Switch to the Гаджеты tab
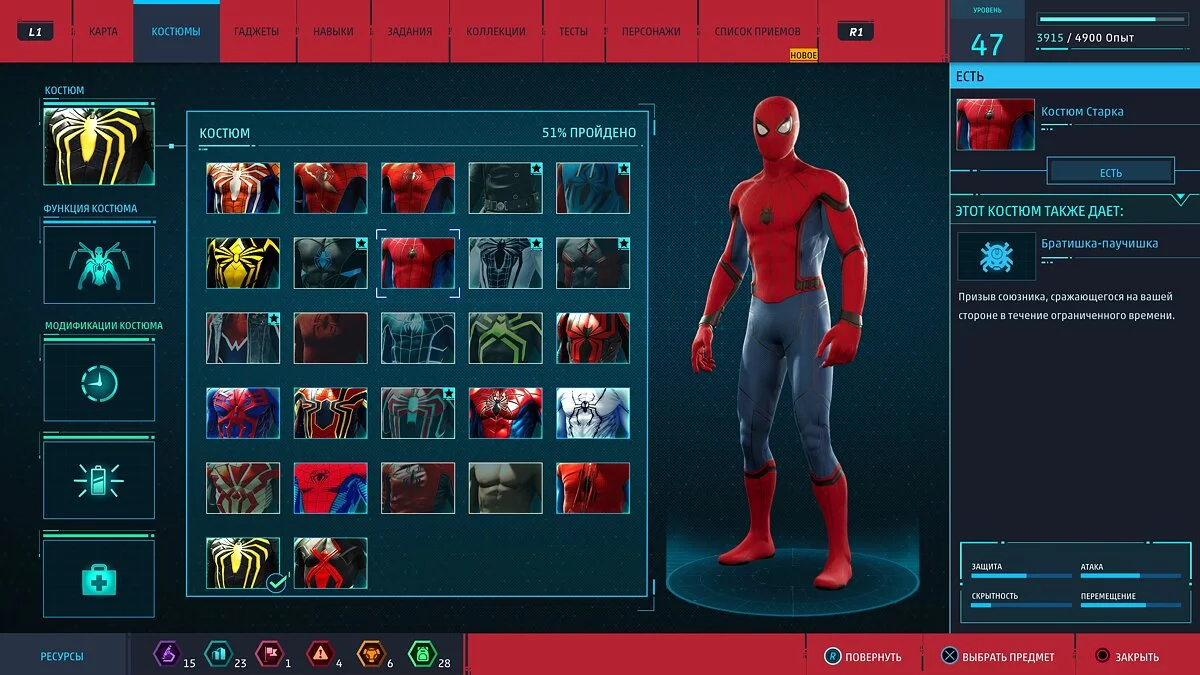Image resolution: width=1200 pixels, height=675 pixels. pyautogui.click(x=256, y=31)
